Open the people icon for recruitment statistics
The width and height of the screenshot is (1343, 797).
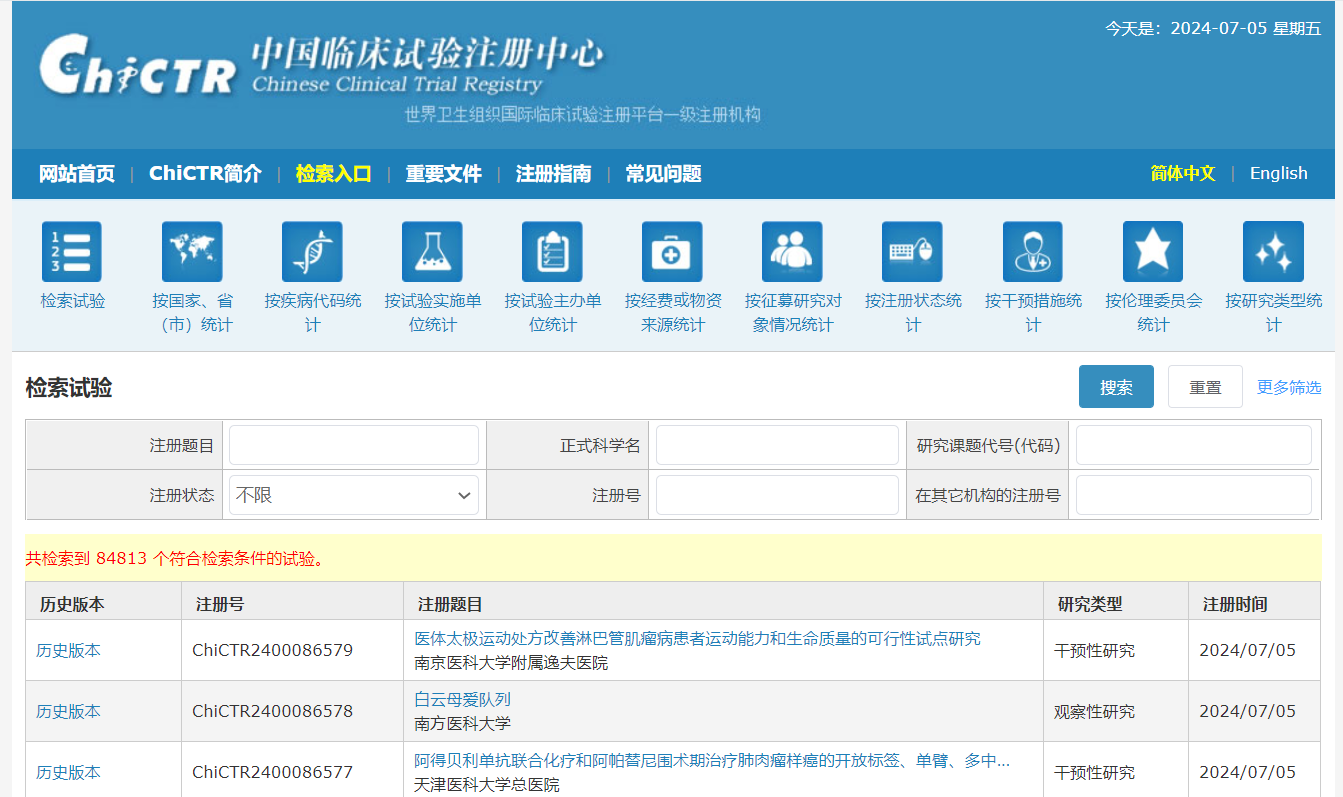[x=792, y=252]
